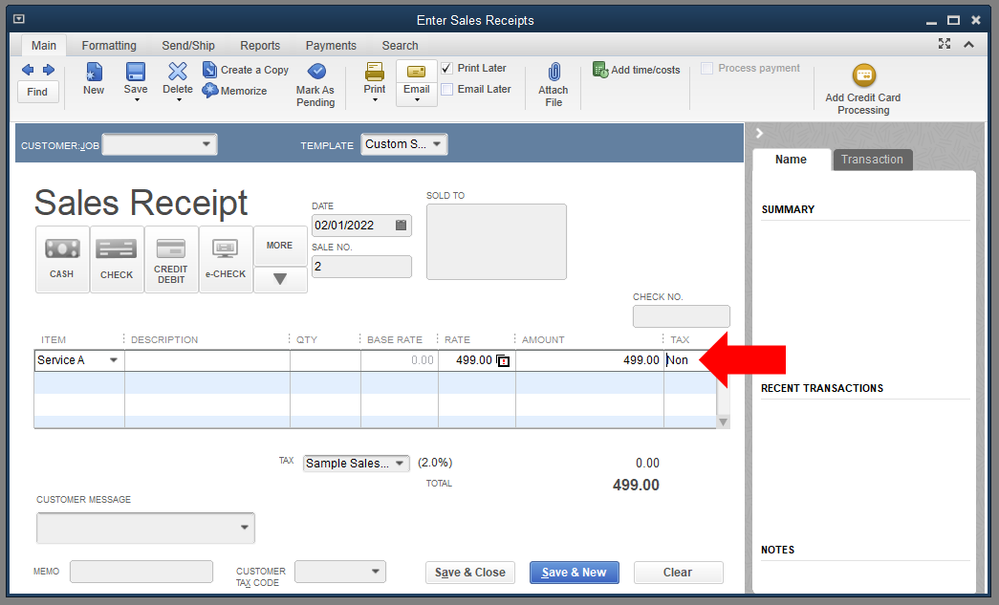Click Attach File paperclip icon
The width and height of the screenshot is (999, 605).
554,71
